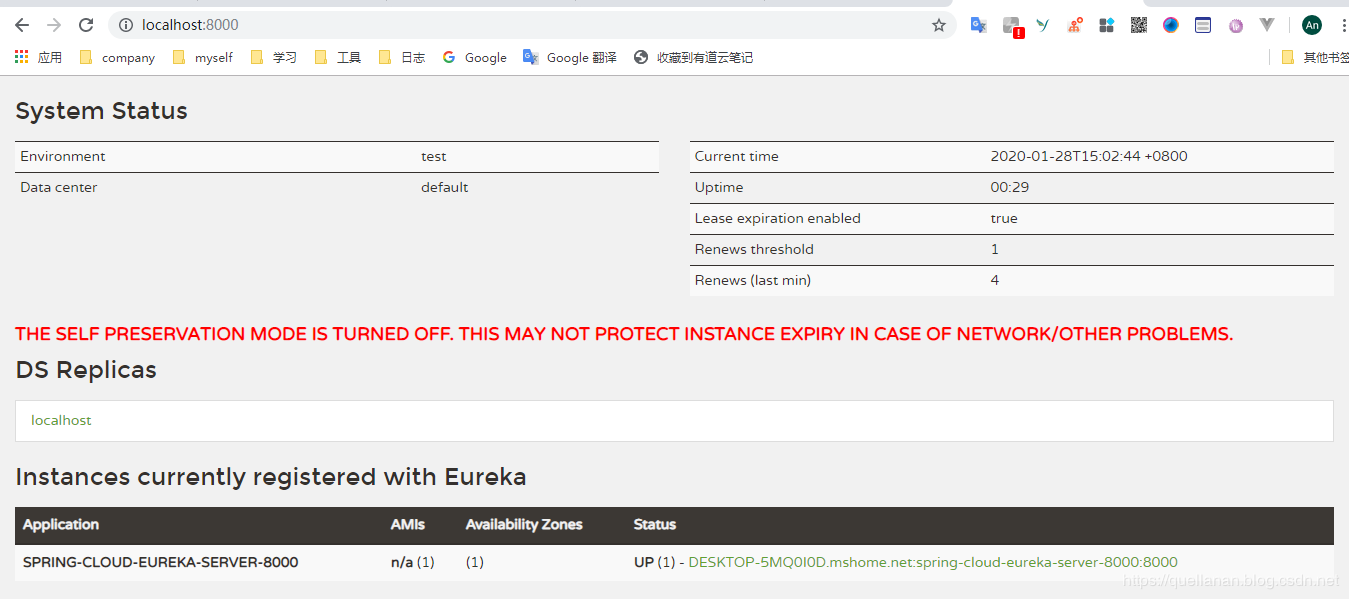Select the renews last minute value 4

[995, 280]
